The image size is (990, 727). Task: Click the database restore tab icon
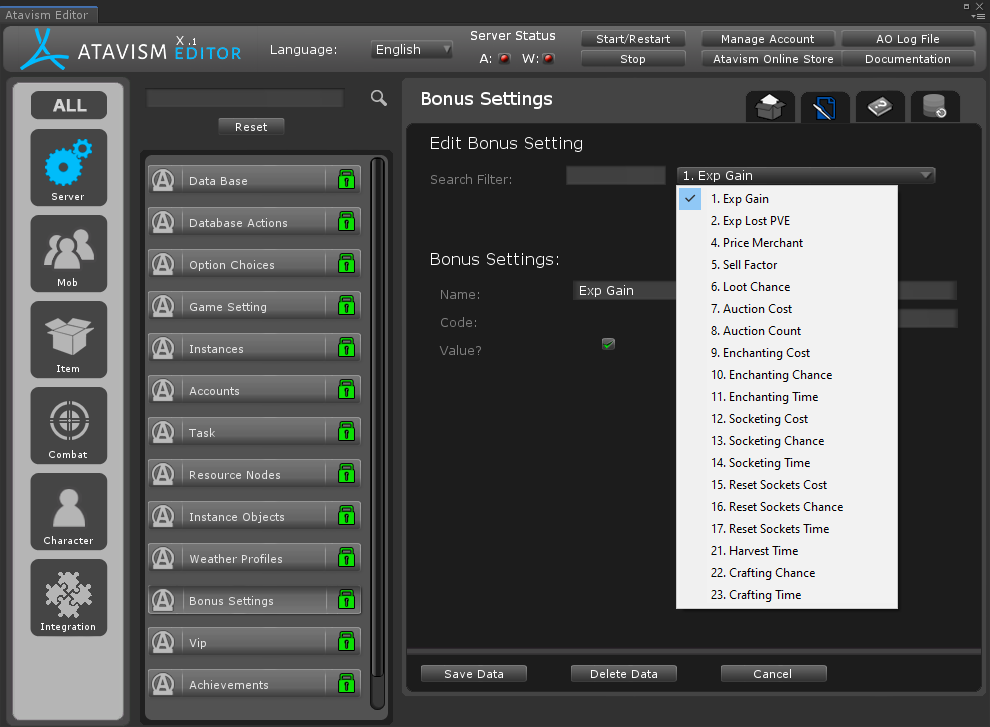(x=935, y=108)
